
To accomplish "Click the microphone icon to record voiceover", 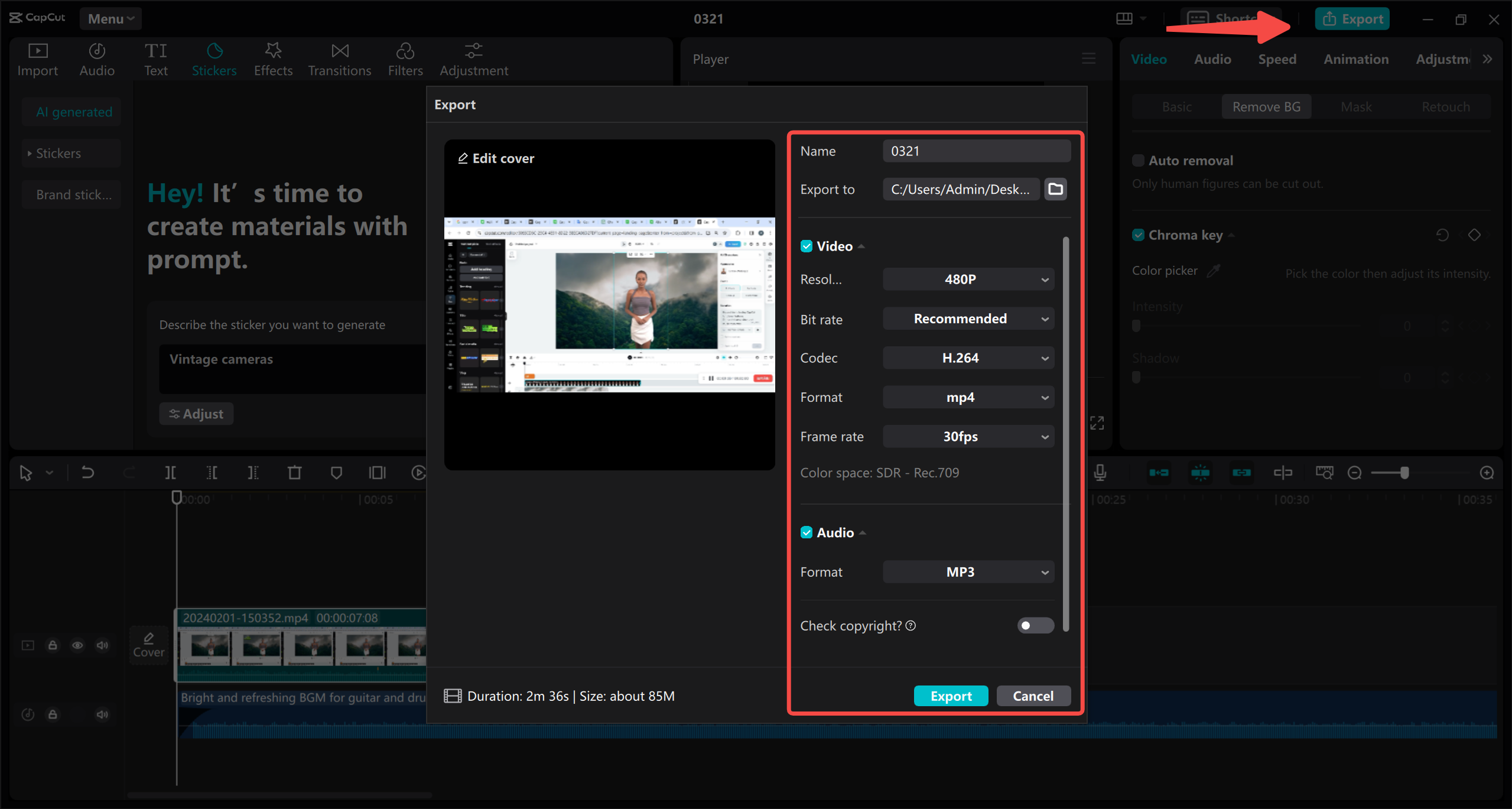I will (x=1100, y=472).
